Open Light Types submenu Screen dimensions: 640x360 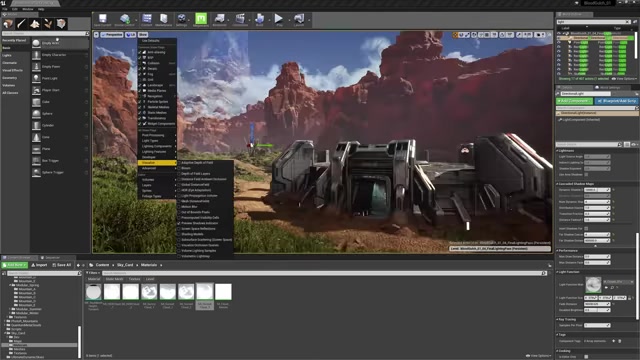coord(157,141)
